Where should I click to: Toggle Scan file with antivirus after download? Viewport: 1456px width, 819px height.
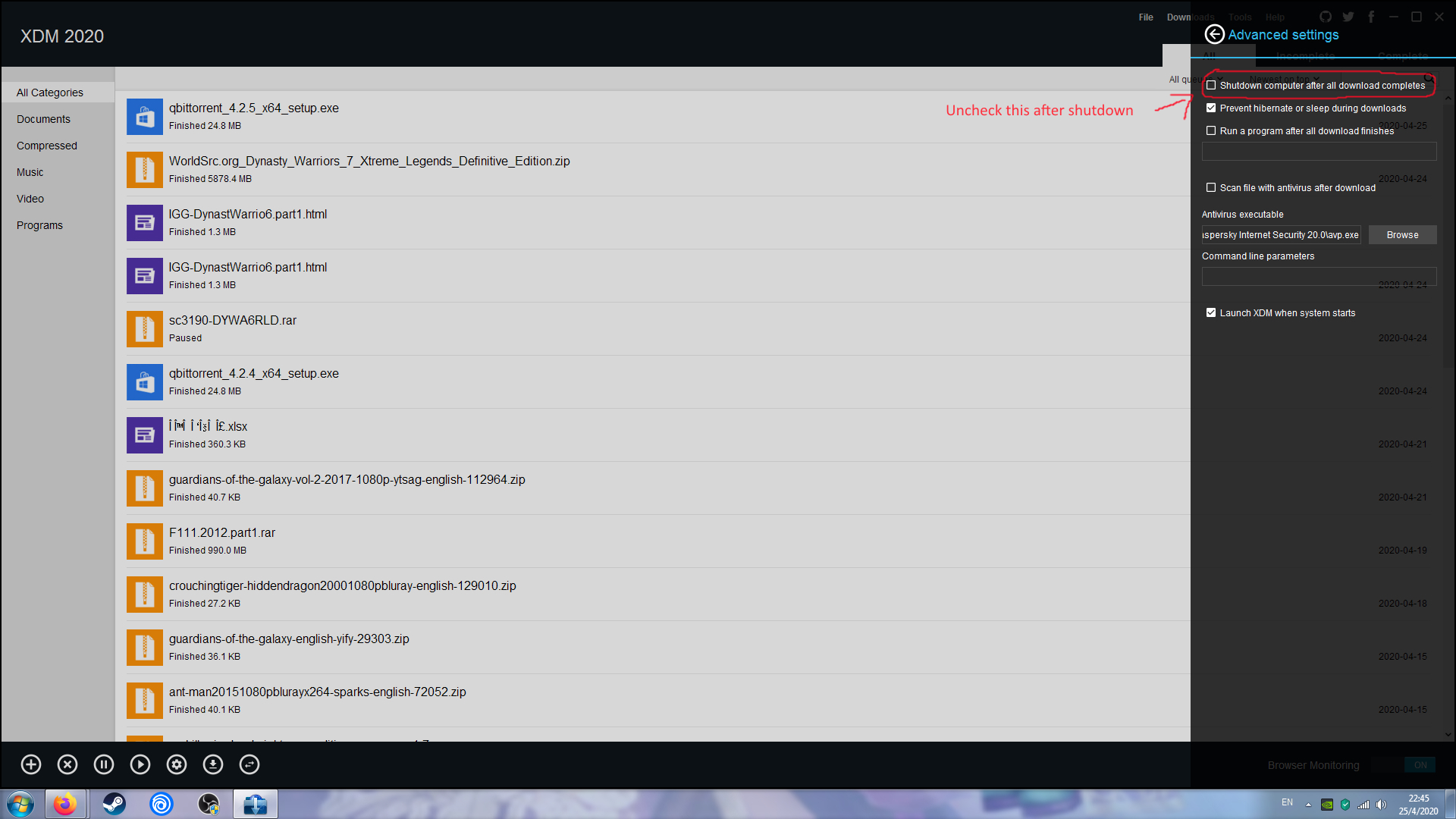click(1211, 188)
